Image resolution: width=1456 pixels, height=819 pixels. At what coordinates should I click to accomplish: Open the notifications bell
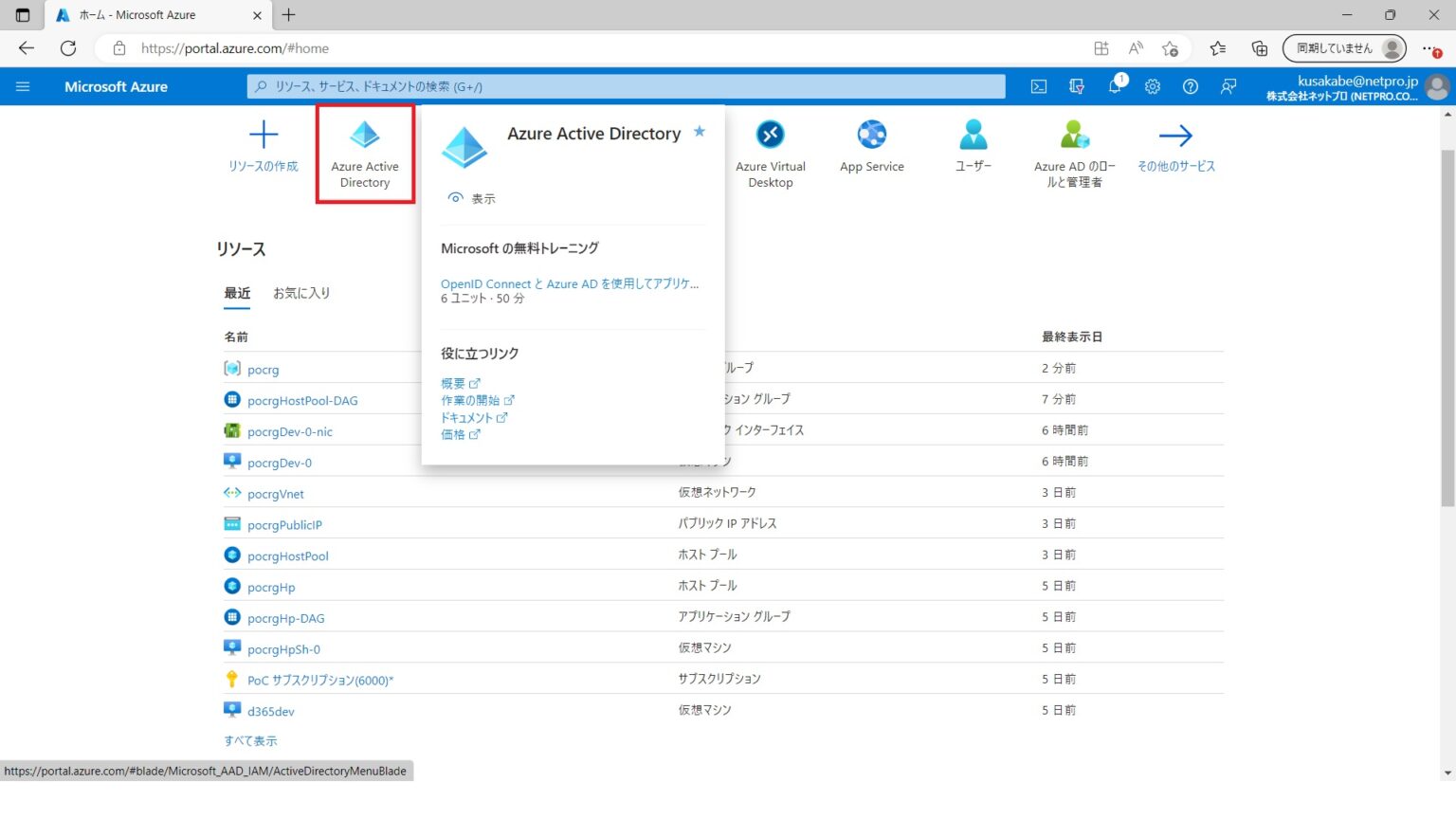(1114, 86)
